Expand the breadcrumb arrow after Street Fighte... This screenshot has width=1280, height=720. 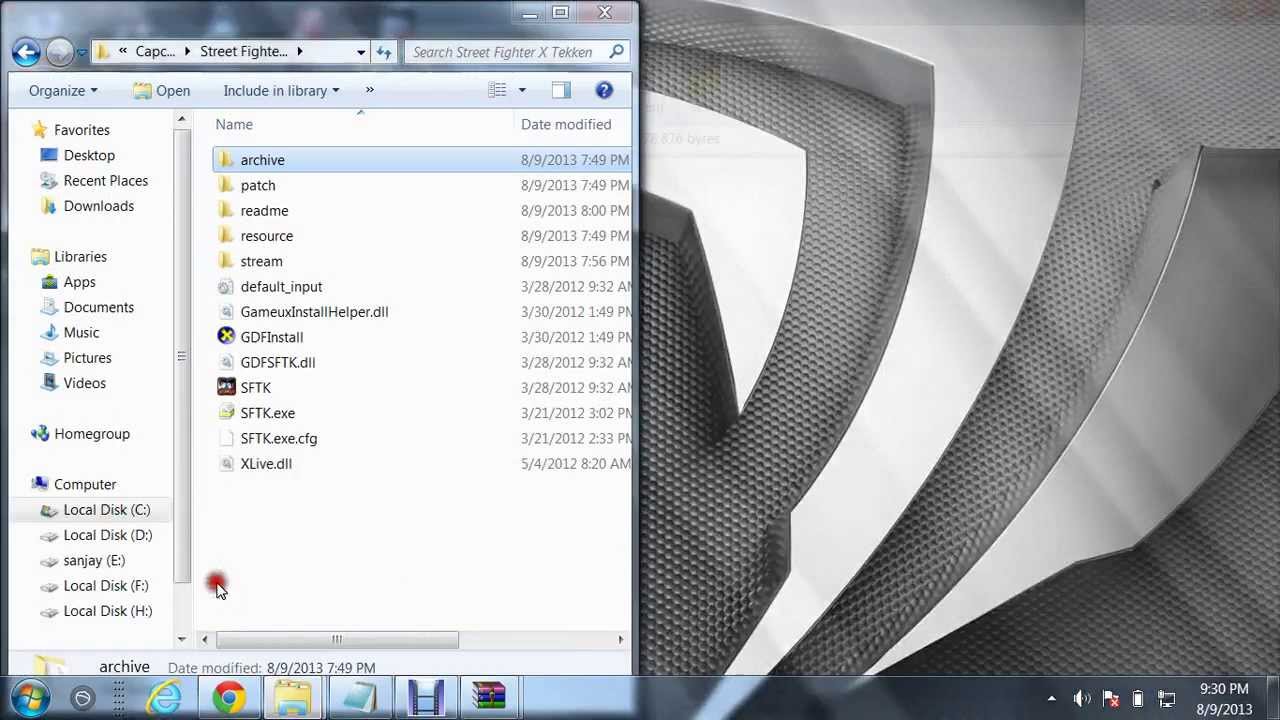tap(299, 52)
